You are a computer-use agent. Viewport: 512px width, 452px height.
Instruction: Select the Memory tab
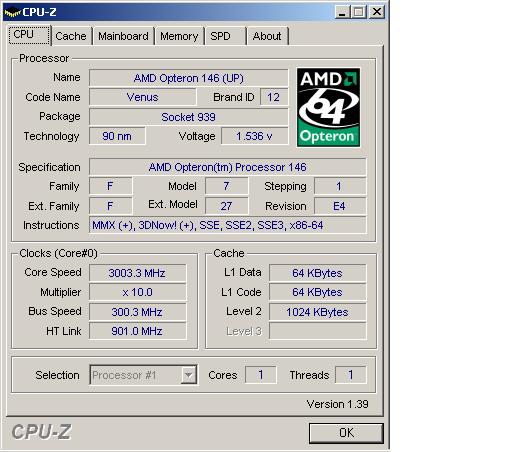coord(179,36)
